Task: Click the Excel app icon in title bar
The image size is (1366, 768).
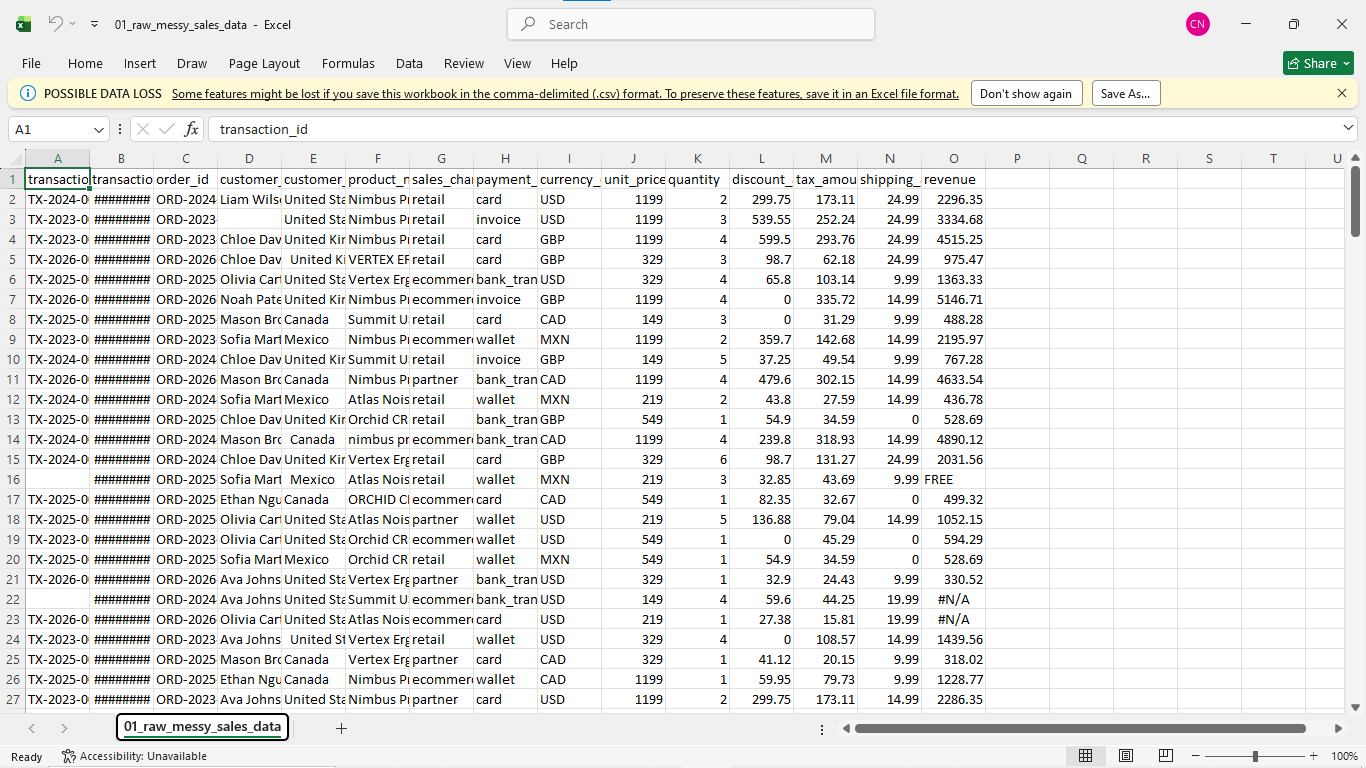Action: point(23,24)
